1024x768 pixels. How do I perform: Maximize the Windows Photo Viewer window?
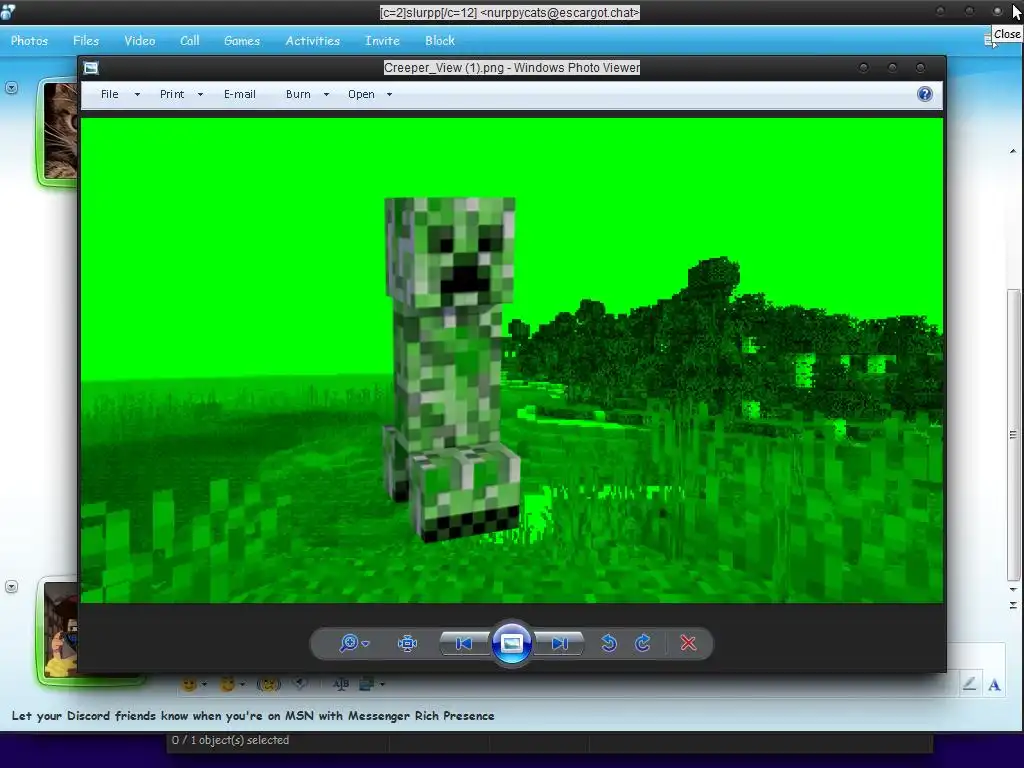click(x=892, y=67)
